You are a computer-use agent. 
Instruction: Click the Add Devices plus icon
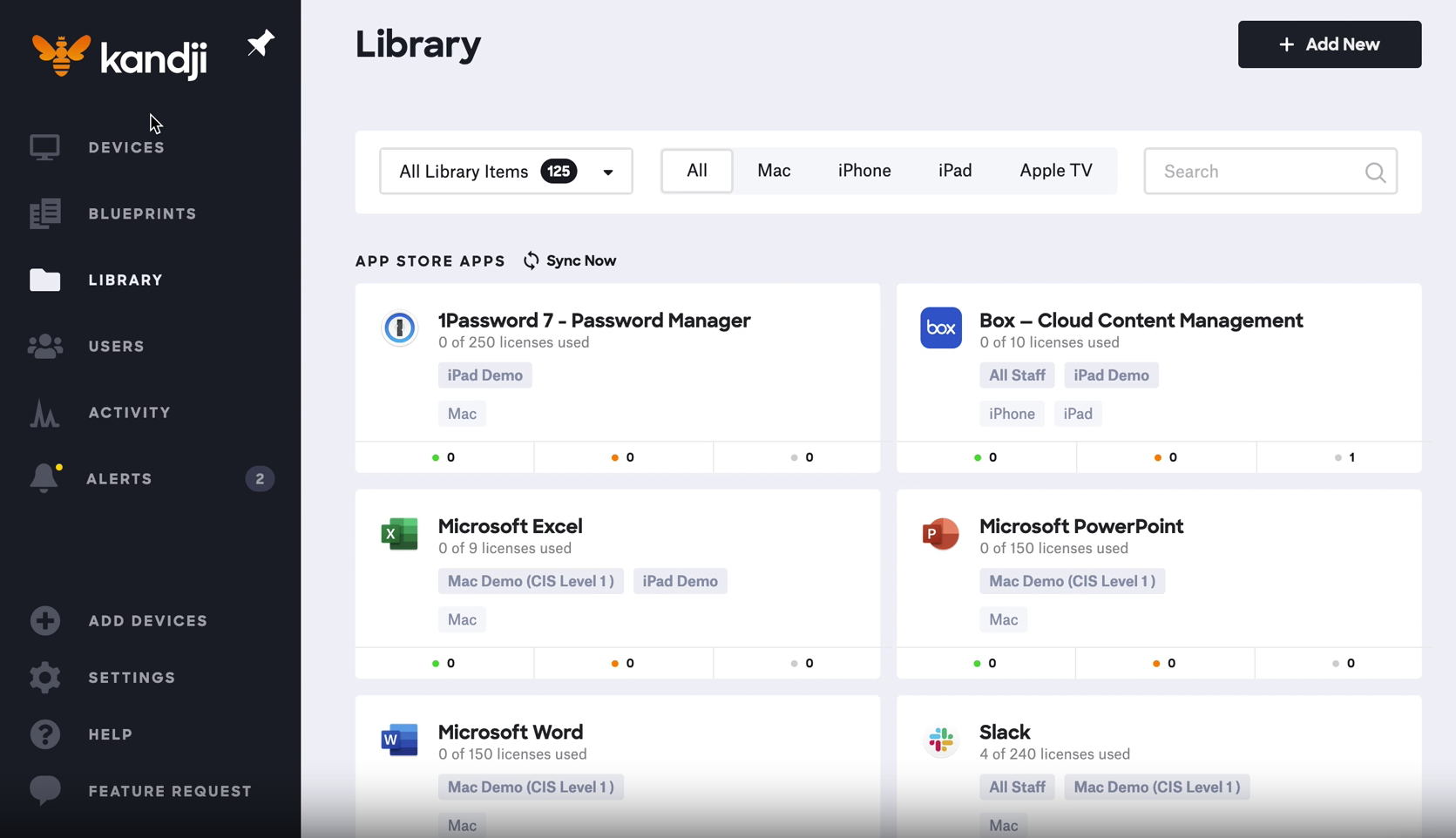44,621
